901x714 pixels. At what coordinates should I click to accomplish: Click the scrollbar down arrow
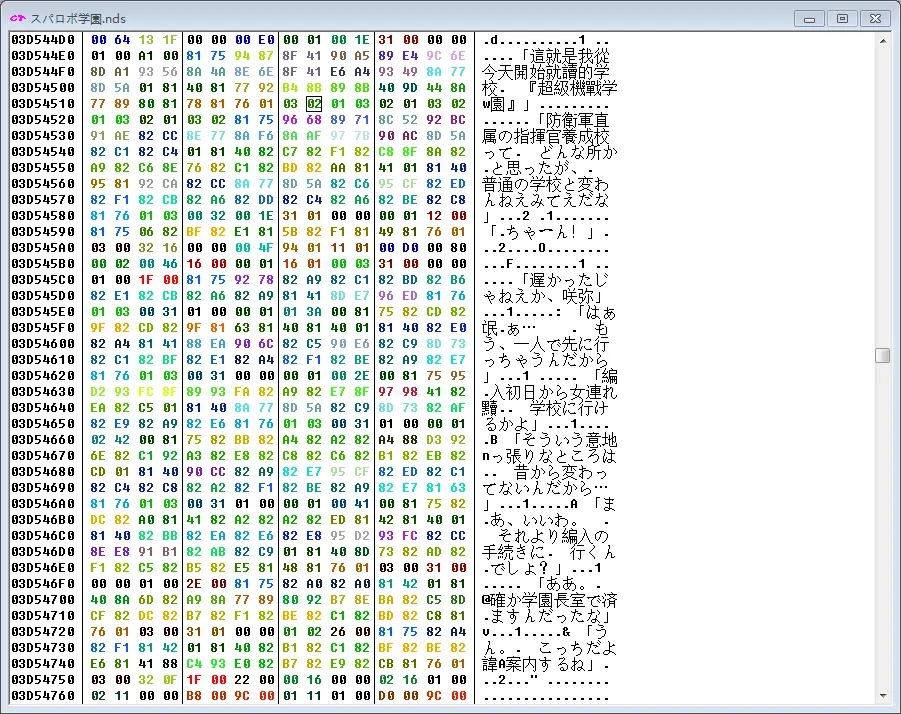pos(882,696)
